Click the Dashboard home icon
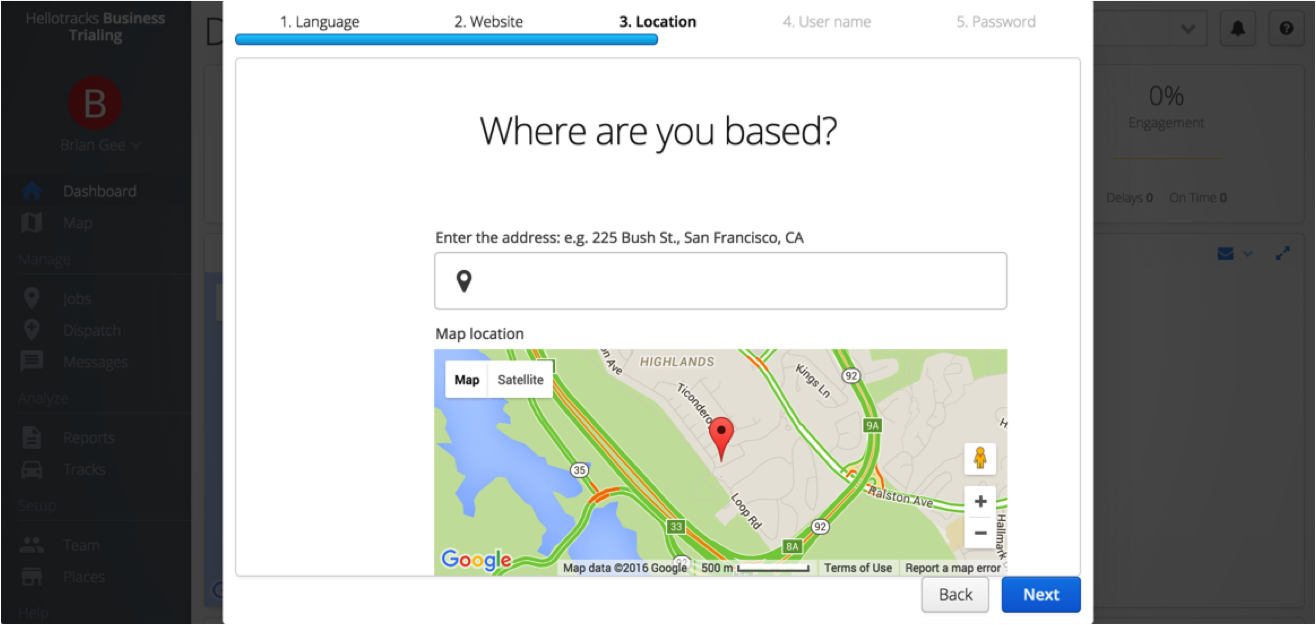 (x=32, y=191)
